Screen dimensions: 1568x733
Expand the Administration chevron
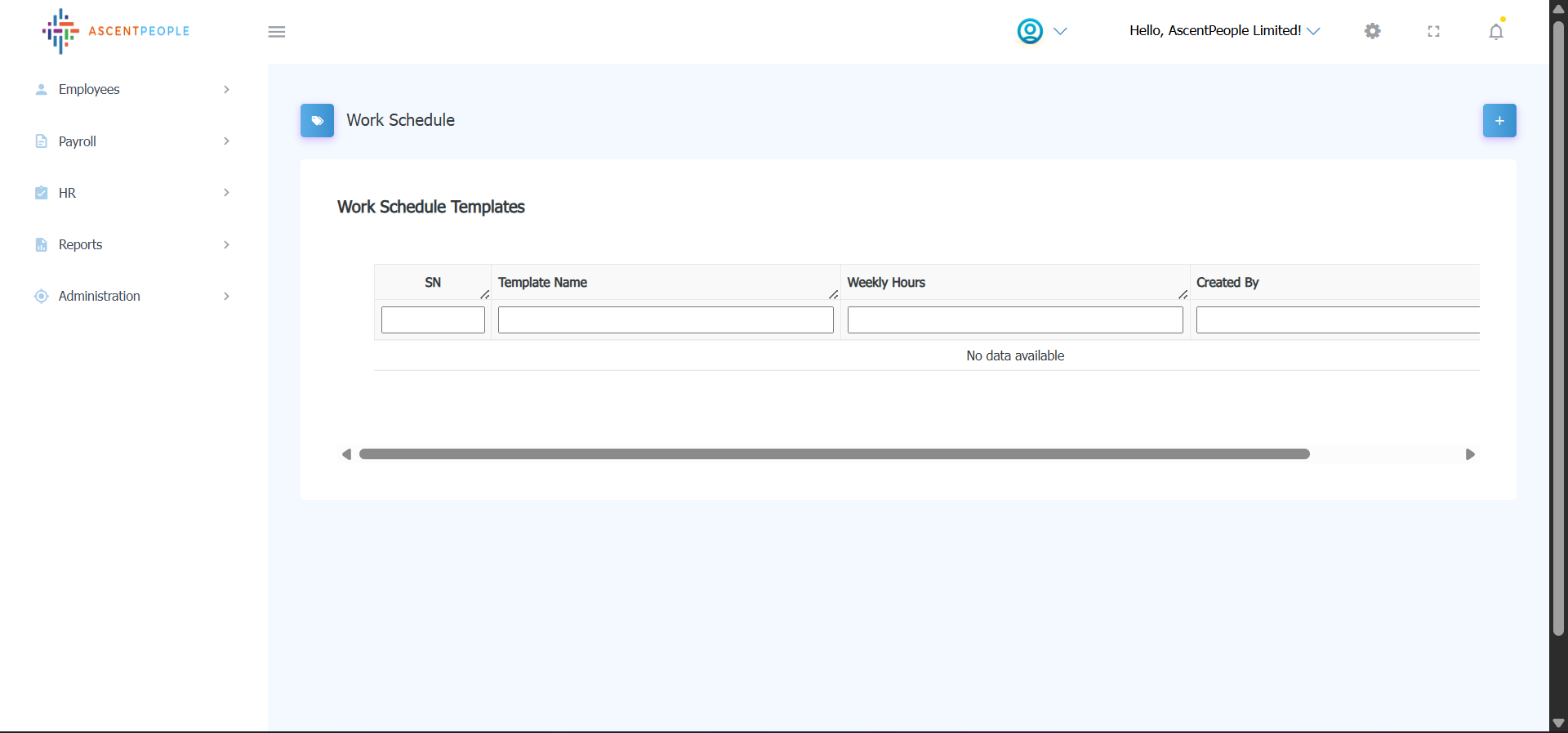coord(226,296)
